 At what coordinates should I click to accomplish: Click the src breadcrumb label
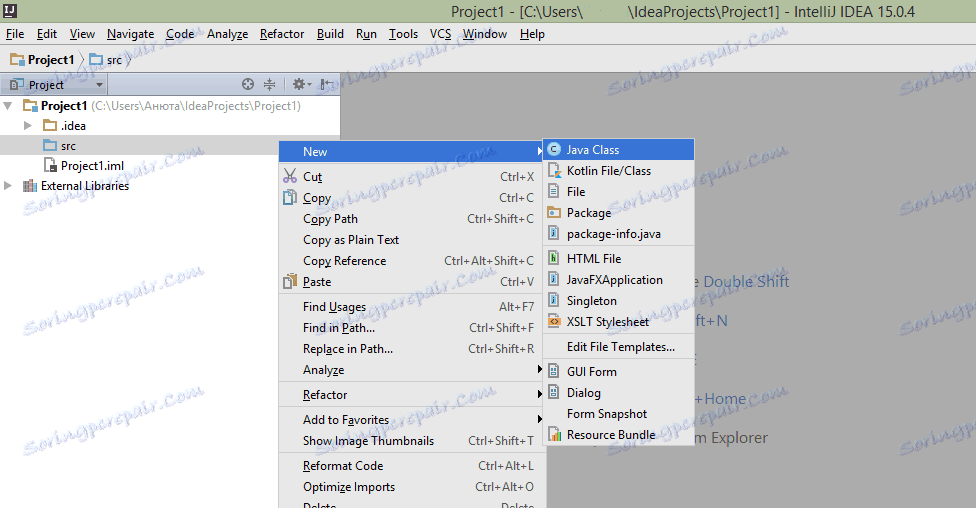(115, 60)
